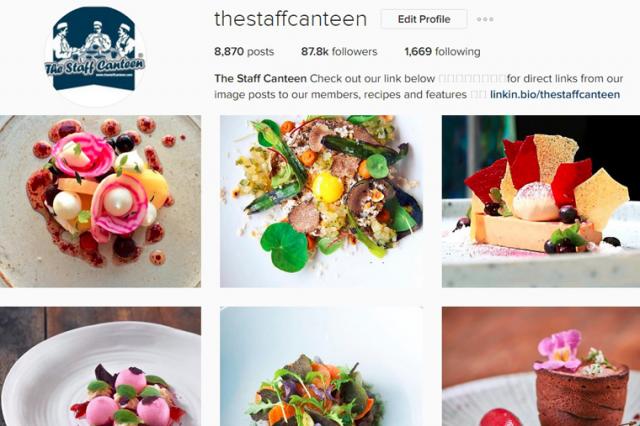Open the red tuile dessert post
The image size is (640, 426).
[541, 201]
